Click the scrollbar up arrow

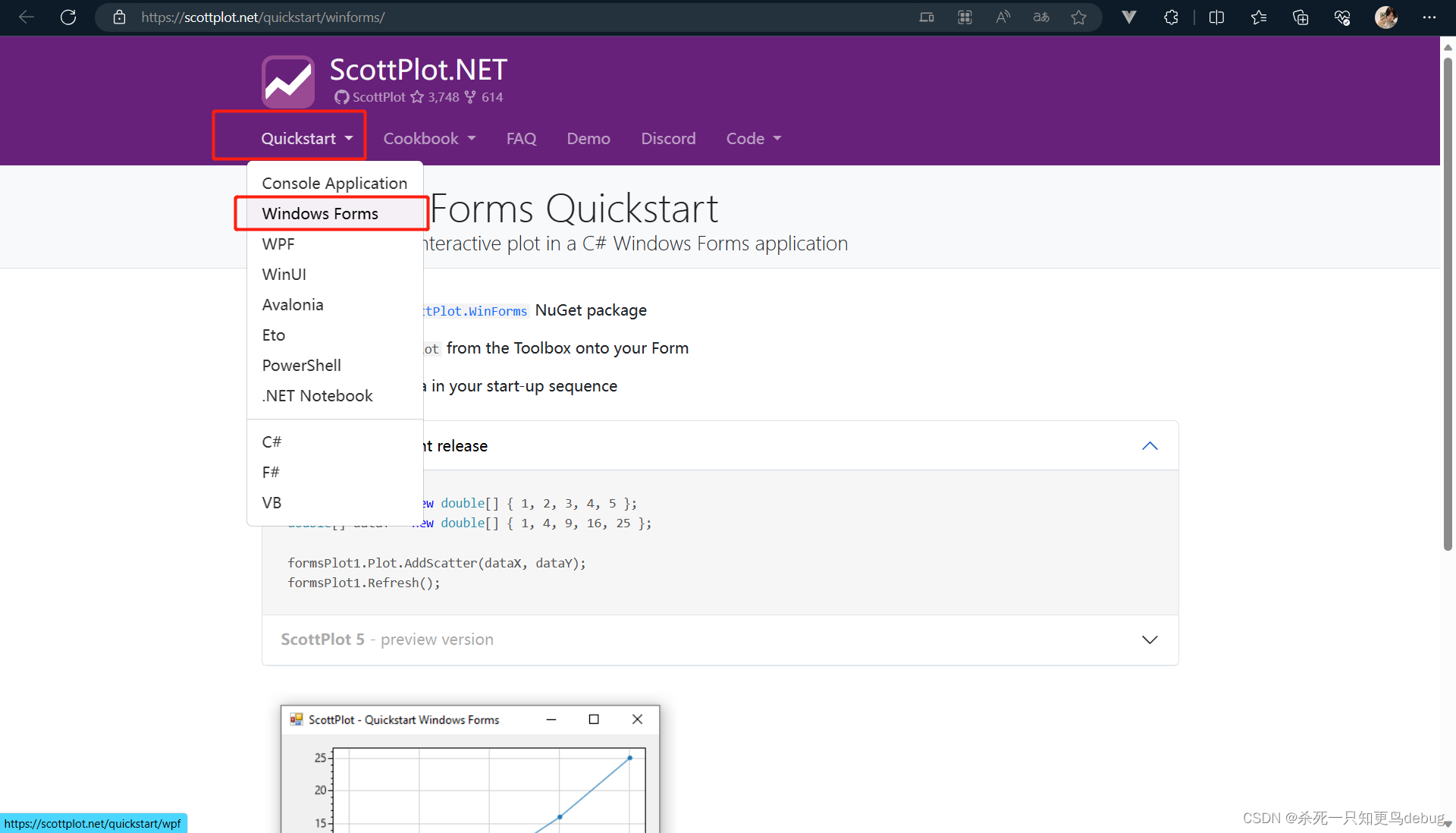click(x=1448, y=47)
